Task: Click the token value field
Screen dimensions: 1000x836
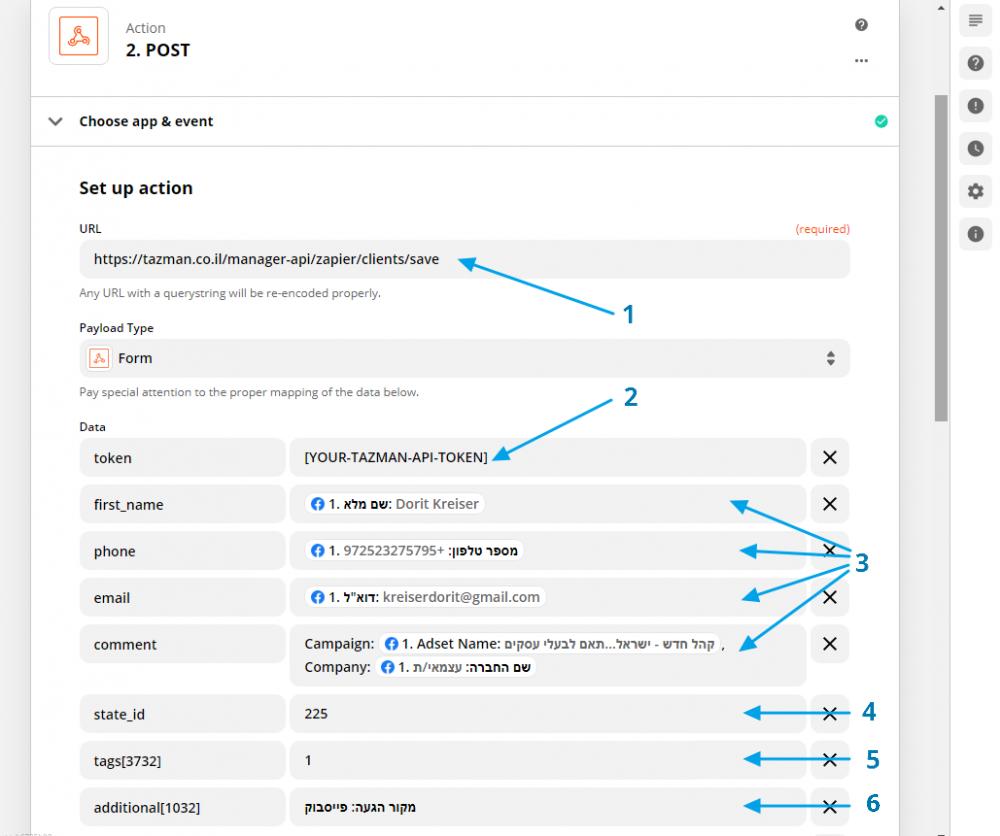Action: 547,458
